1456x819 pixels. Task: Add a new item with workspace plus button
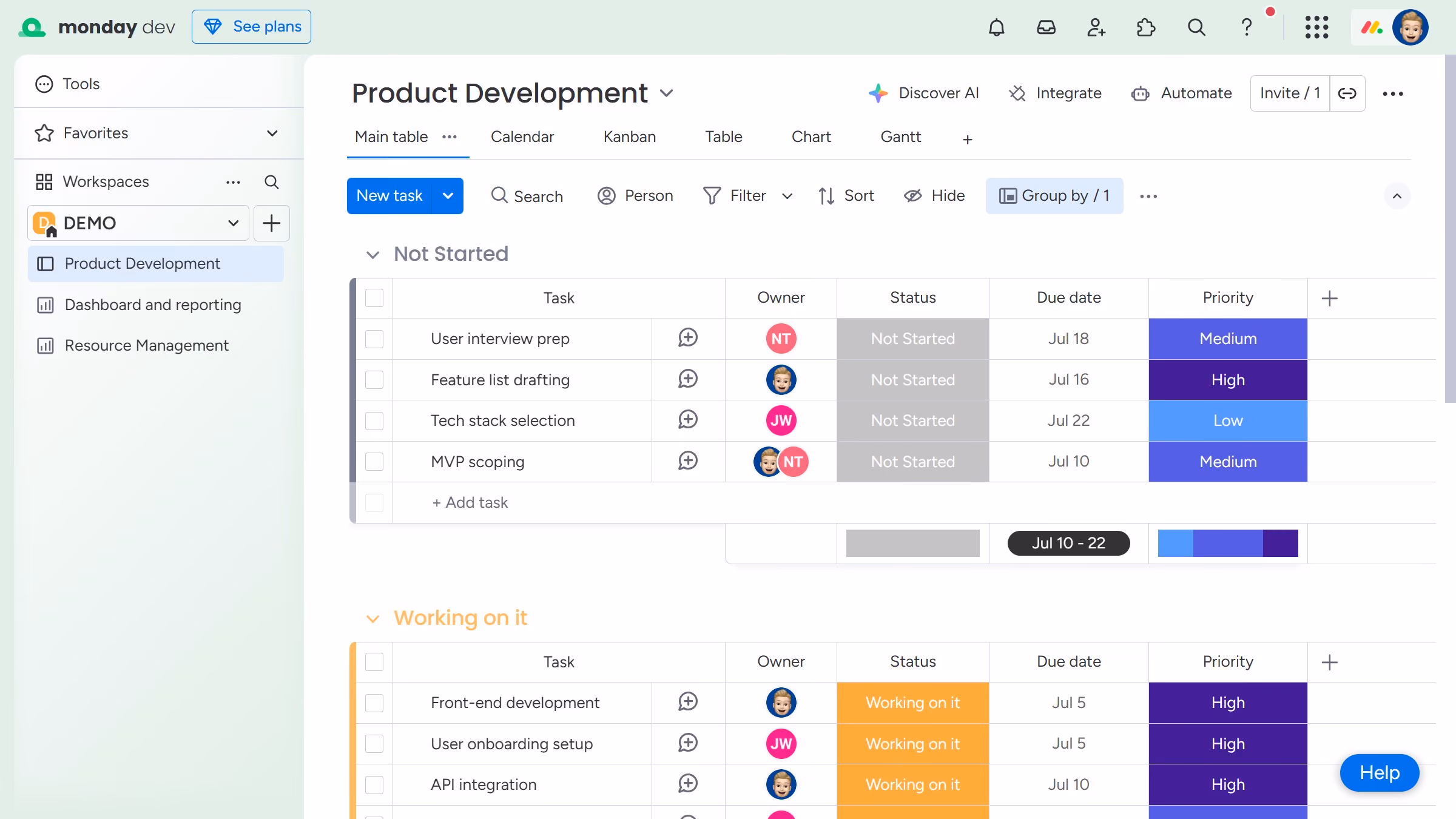[x=271, y=223]
